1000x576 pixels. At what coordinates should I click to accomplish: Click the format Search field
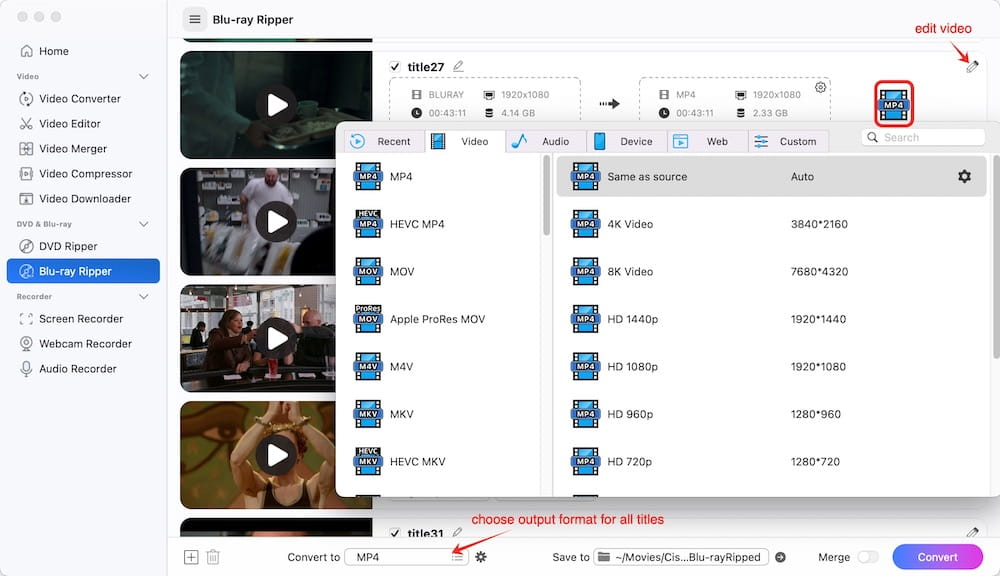coord(923,137)
